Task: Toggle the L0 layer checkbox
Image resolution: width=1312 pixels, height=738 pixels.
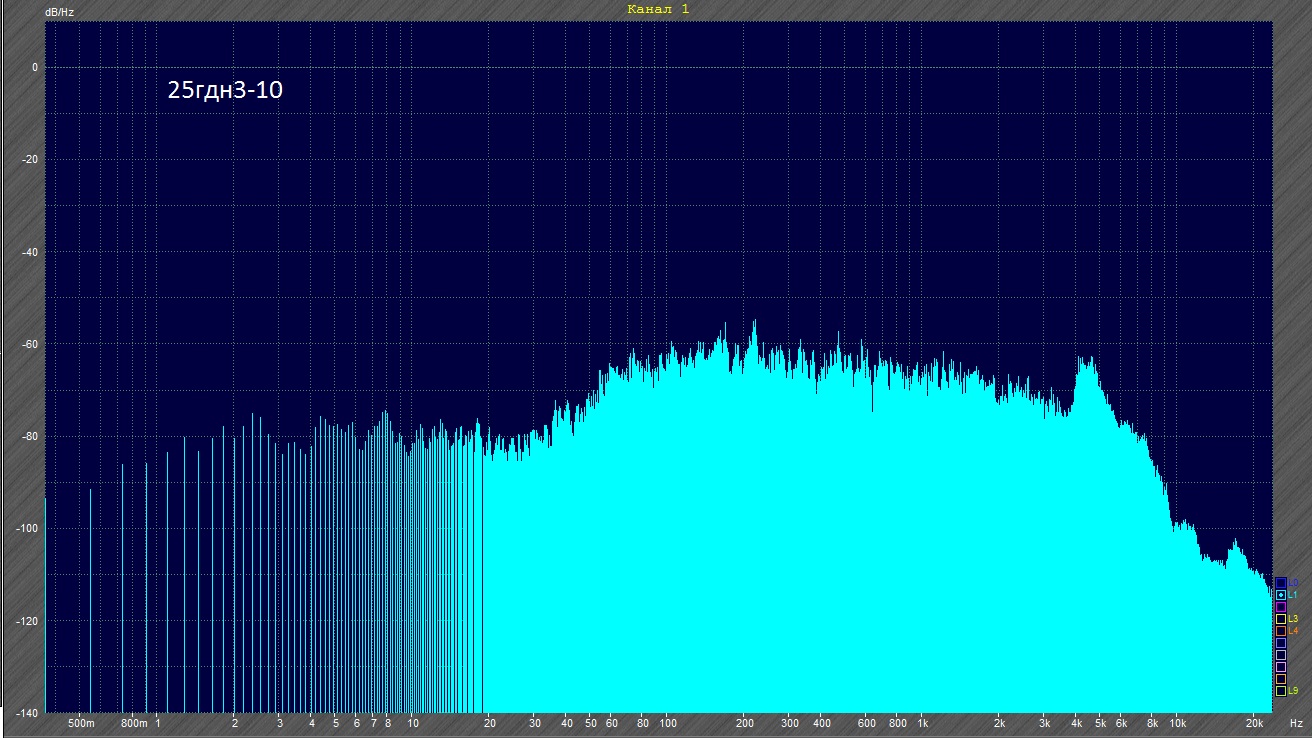Action: point(1280,583)
